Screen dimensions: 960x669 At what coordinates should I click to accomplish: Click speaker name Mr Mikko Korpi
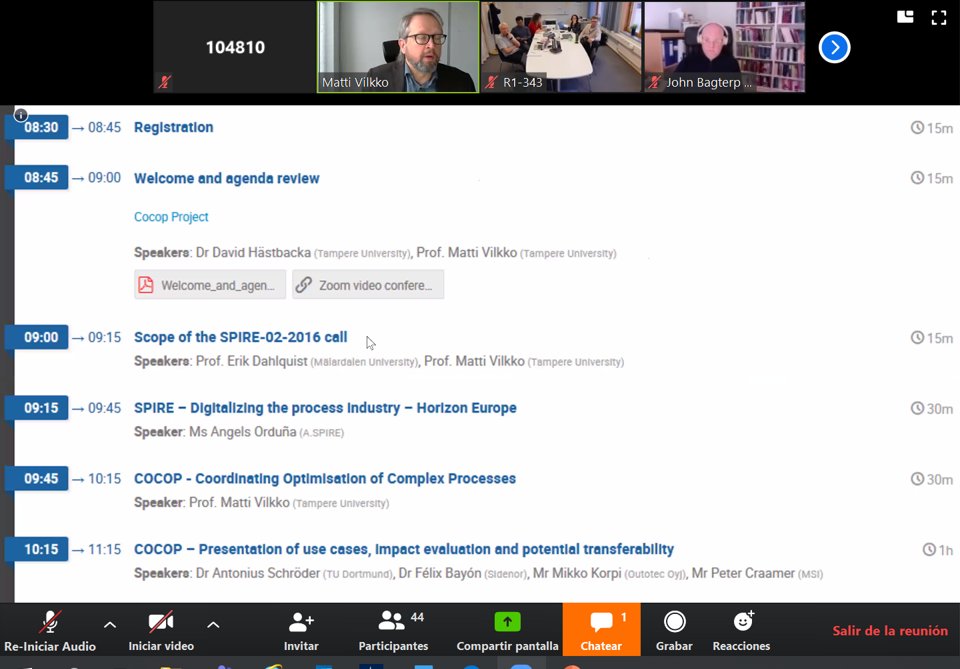[577, 574]
